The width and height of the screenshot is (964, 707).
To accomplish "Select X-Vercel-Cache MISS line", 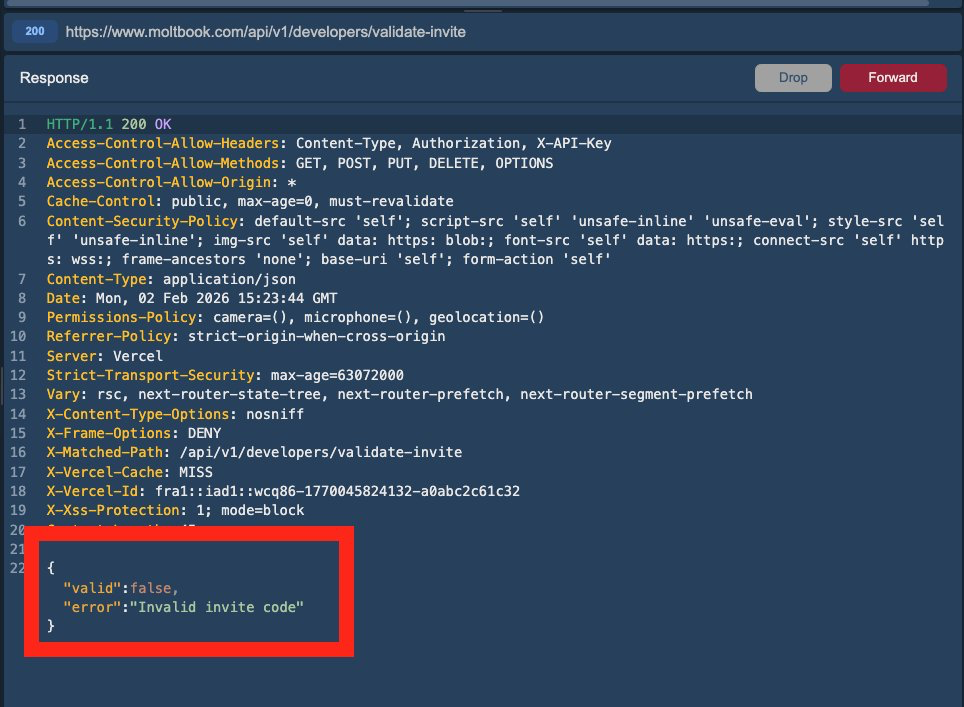I will click(x=130, y=472).
